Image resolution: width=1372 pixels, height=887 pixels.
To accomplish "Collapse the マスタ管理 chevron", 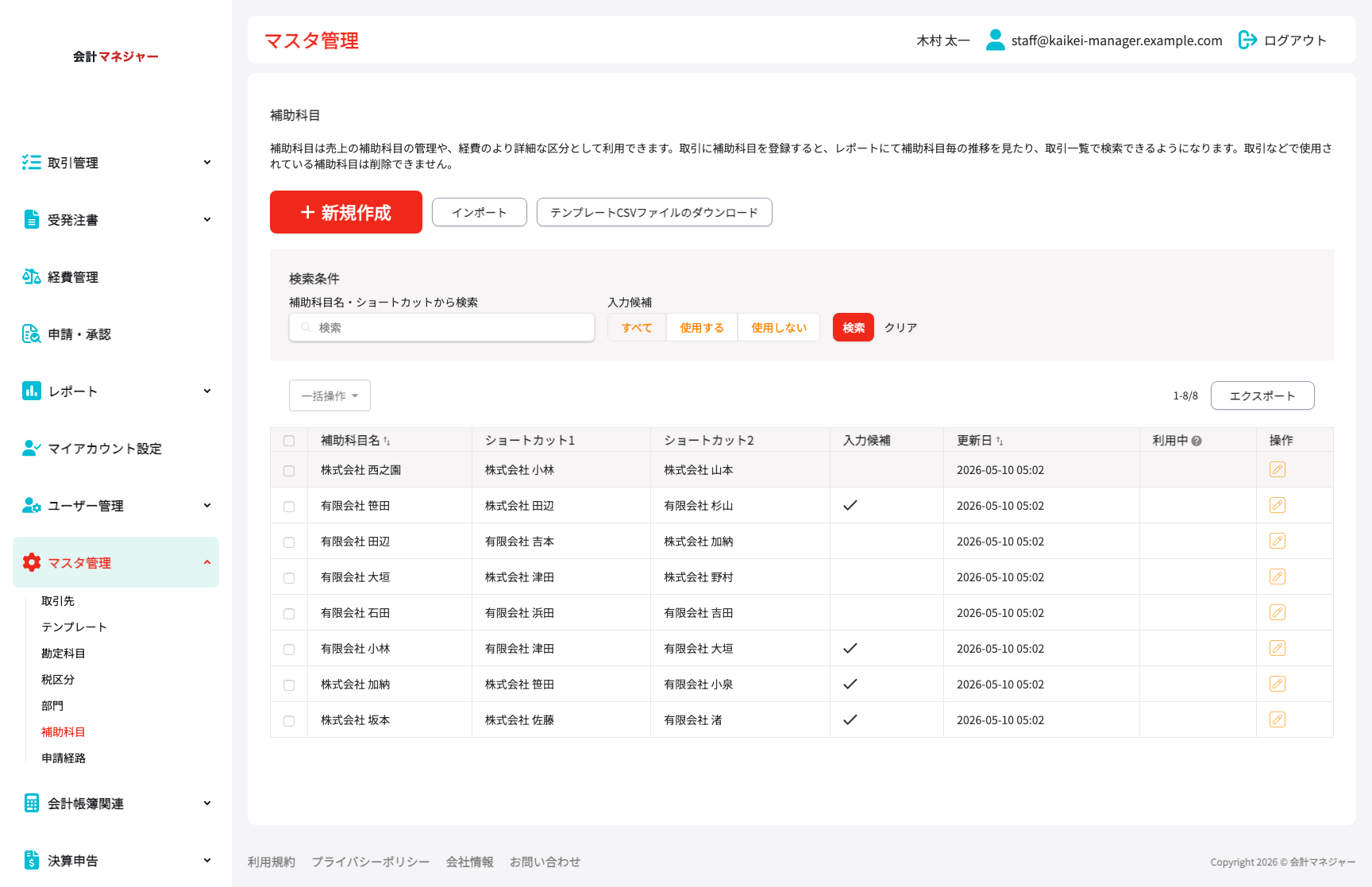I will tap(207, 563).
